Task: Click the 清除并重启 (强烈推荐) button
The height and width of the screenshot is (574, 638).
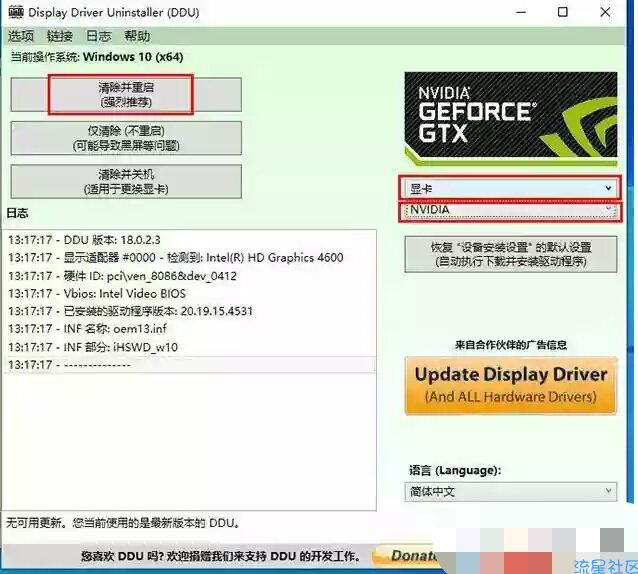Action: (x=126, y=94)
